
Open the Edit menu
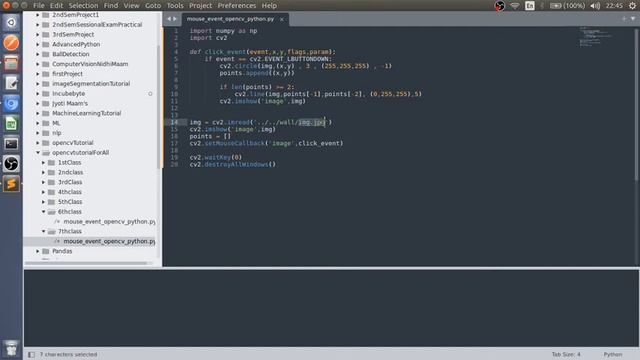[x=56, y=6]
